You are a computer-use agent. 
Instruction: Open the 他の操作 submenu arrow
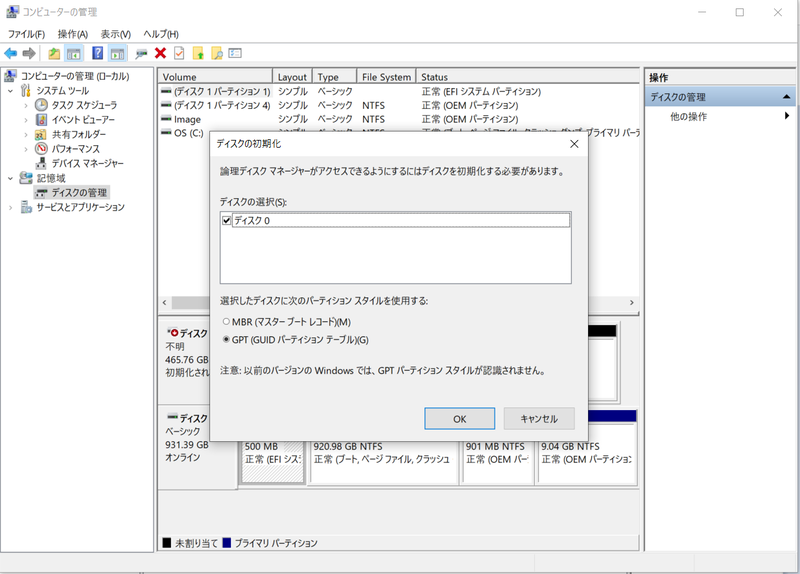pyautogui.click(x=787, y=116)
